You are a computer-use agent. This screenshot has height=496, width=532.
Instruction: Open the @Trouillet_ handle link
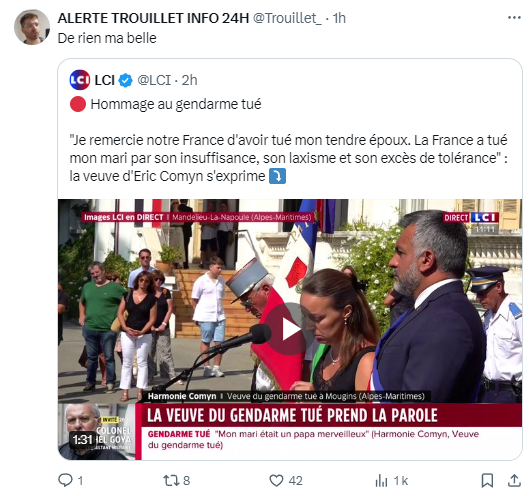click(287, 18)
